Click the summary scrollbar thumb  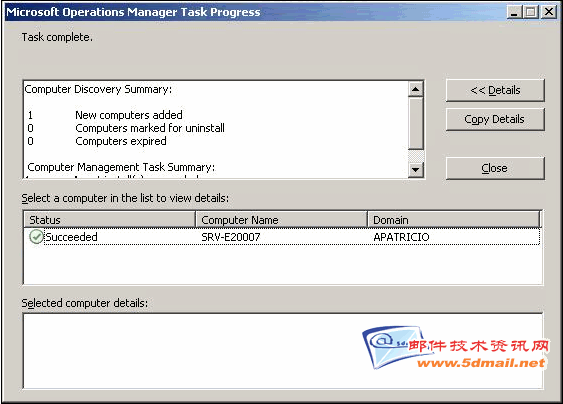(x=416, y=123)
